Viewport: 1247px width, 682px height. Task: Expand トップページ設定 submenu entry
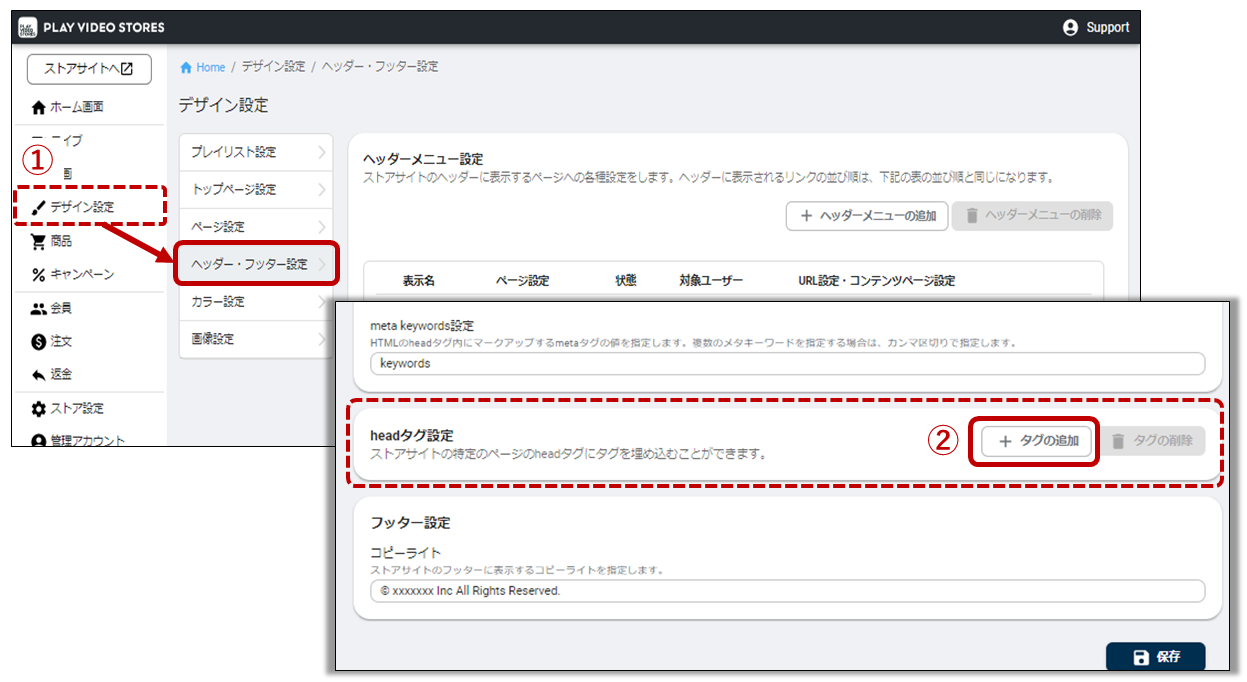(x=255, y=189)
